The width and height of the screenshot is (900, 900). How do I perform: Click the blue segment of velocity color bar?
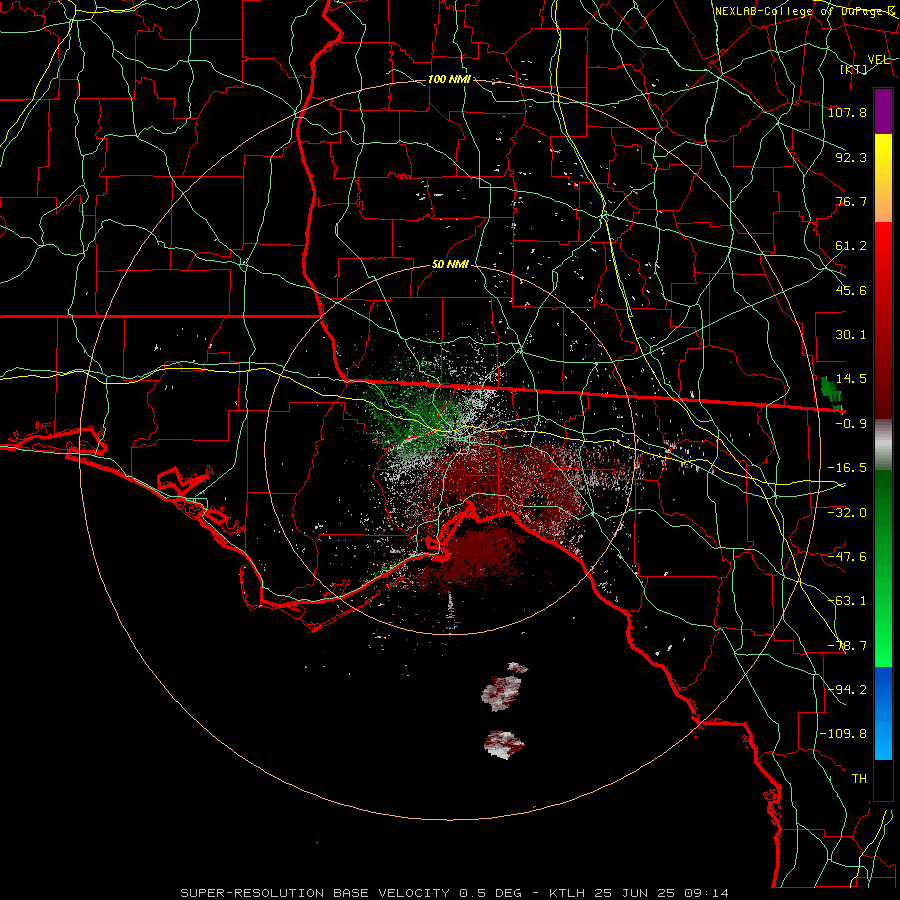click(883, 713)
